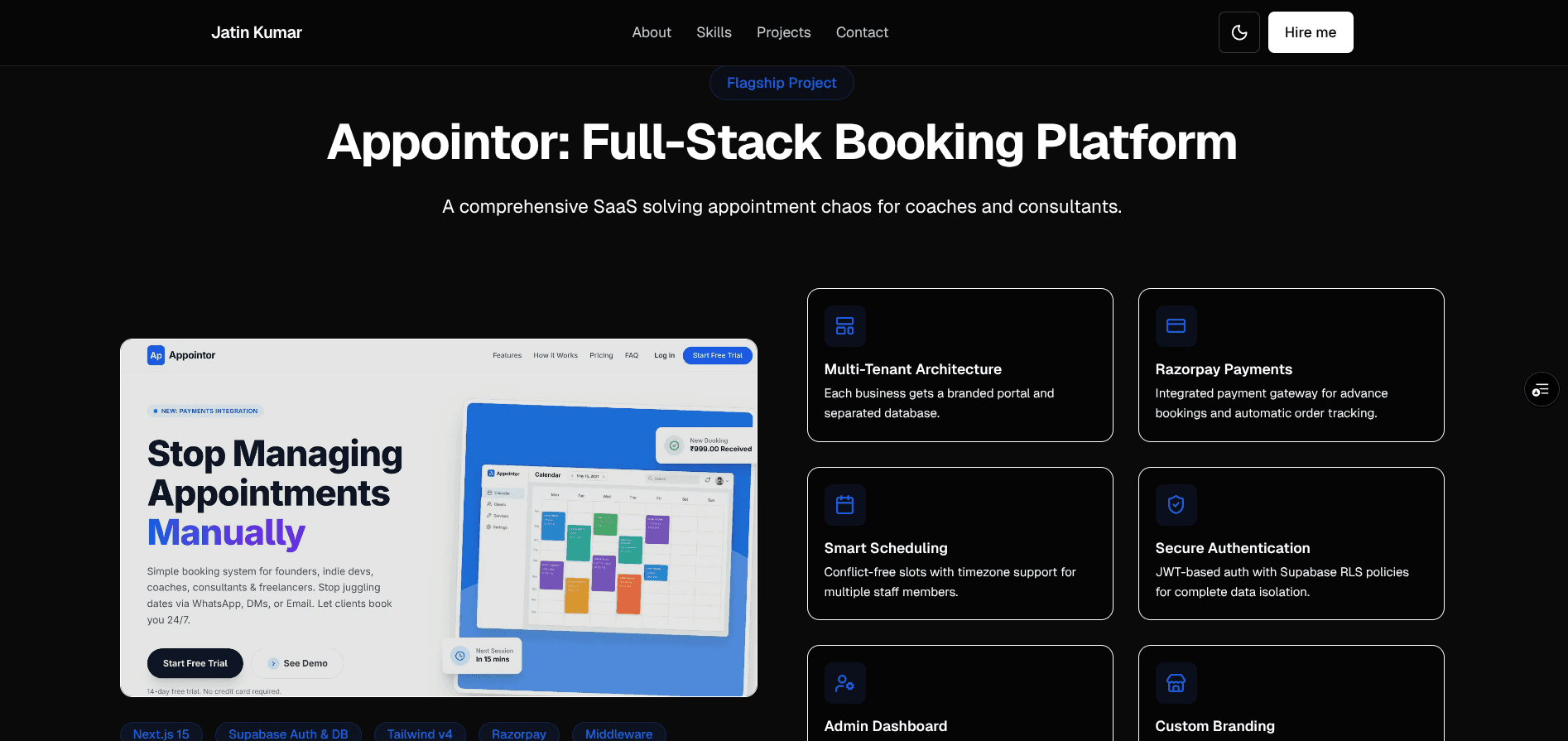Image resolution: width=1568 pixels, height=741 pixels.
Task: Click the Admin Dashboard user-gear icon
Action: (844, 683)
